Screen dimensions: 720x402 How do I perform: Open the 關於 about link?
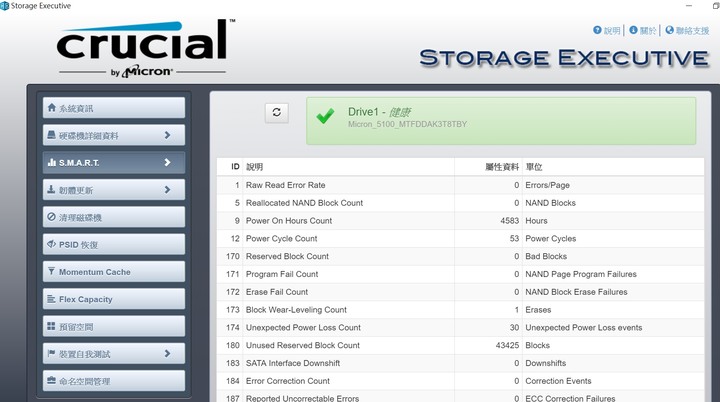[648, 31]
